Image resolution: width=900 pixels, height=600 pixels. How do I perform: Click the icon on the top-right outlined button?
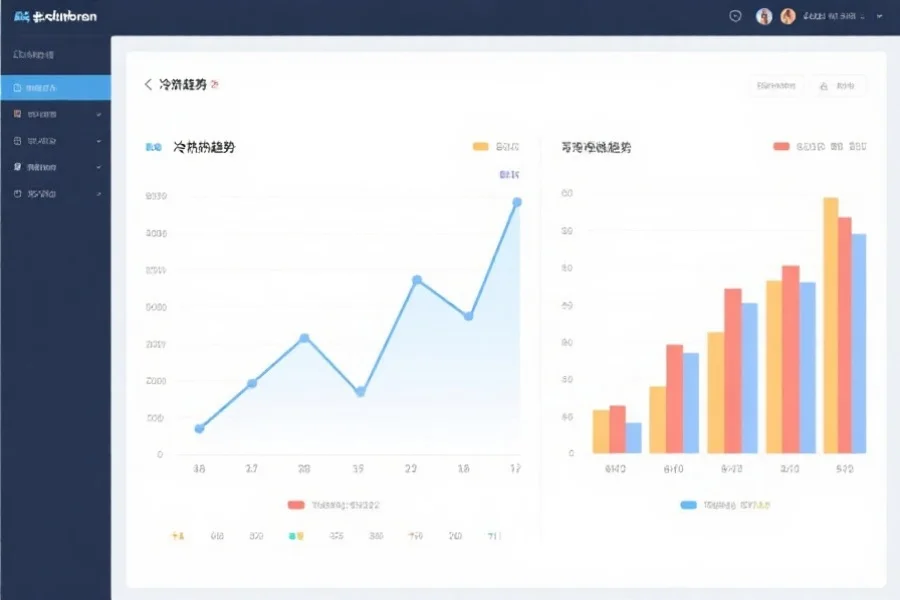click(824, 87)
